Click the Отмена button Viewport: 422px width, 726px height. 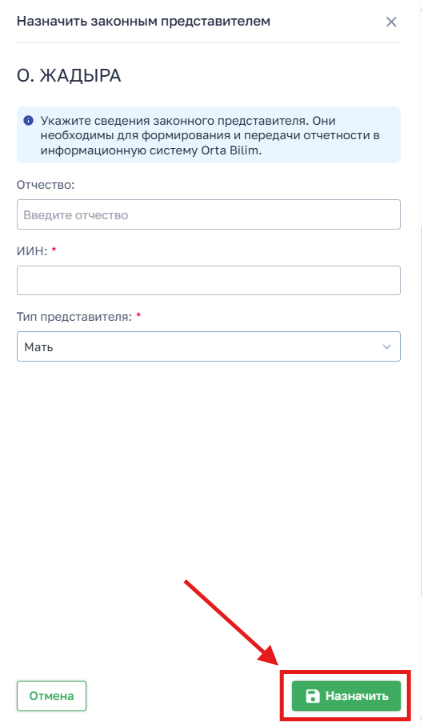[51, 696]
